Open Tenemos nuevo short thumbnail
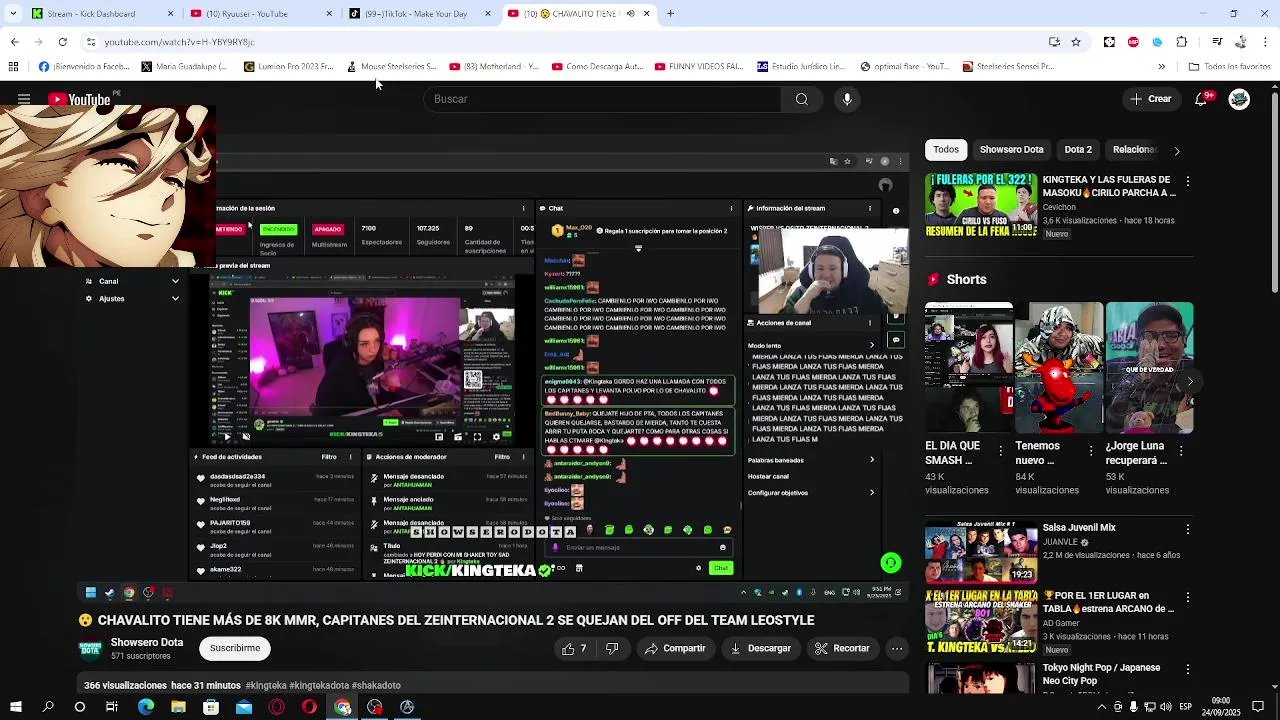This screenshot has width=1280, height=720. pyautogui.click(x=1059, y=368)
